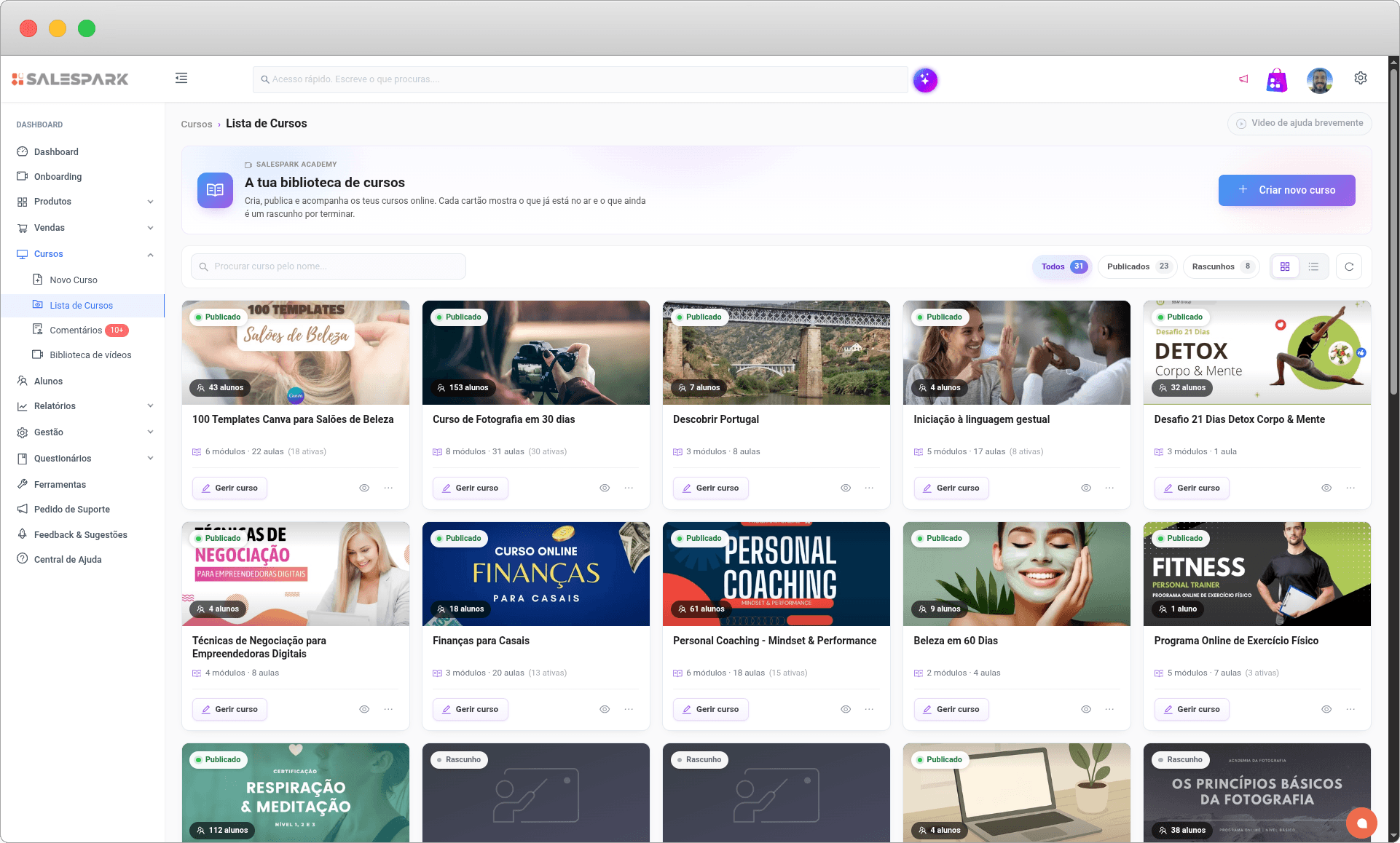Viewport: 1400px width, 843px height.
Task: Preview Personal Coaching eye icon
Action: (846, 709)
